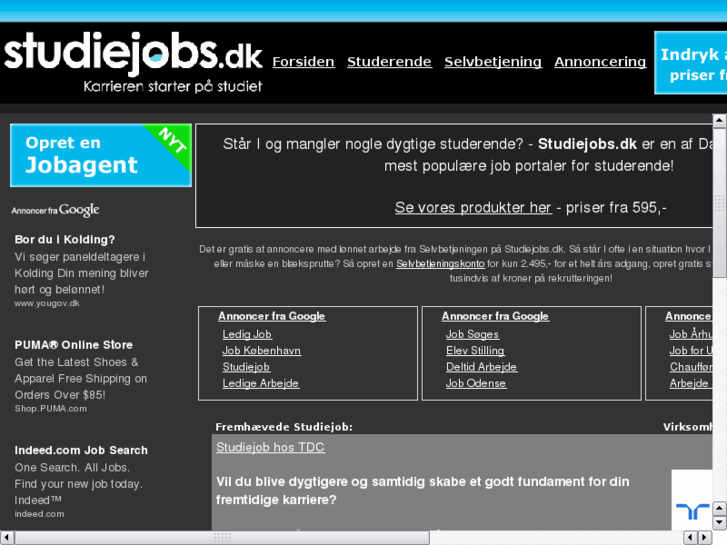Click the blue Indryk banner button
Viewport: 727px width, 545px height.
click(690, 63)
